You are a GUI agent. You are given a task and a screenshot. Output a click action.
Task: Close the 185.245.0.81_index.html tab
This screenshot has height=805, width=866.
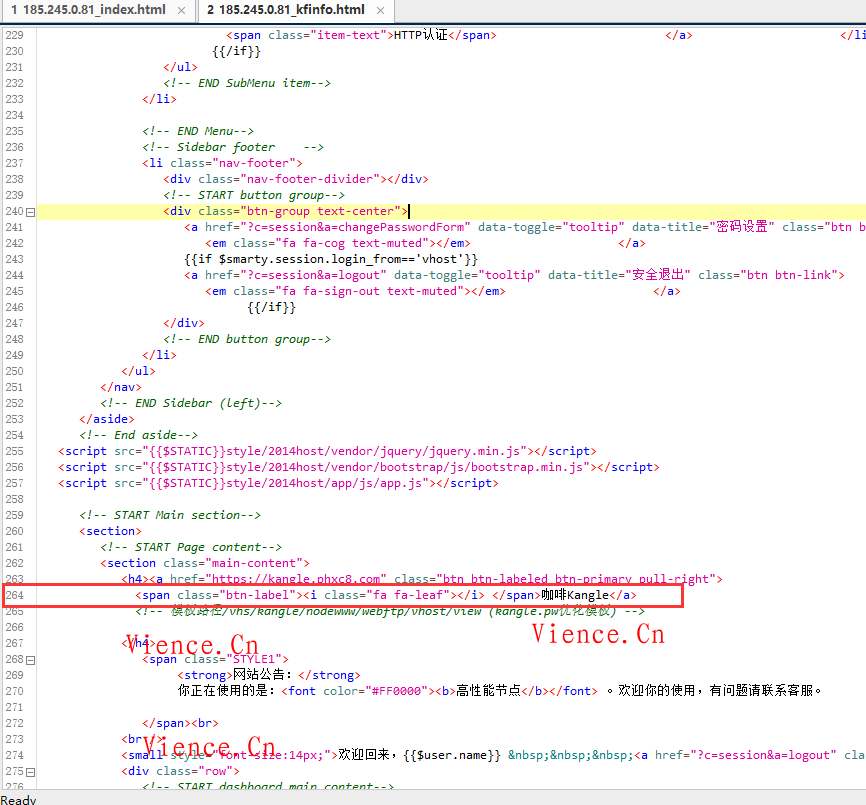click(x=181, y=10)
